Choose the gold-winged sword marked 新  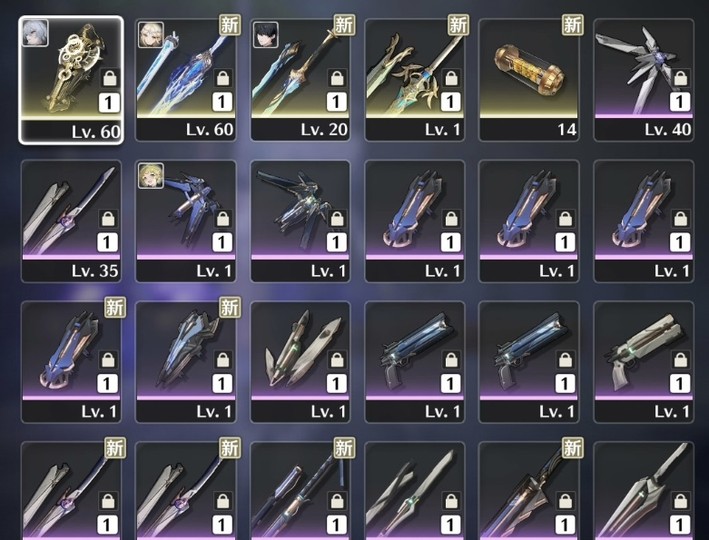pyautogui.click(x=415, y=80)
